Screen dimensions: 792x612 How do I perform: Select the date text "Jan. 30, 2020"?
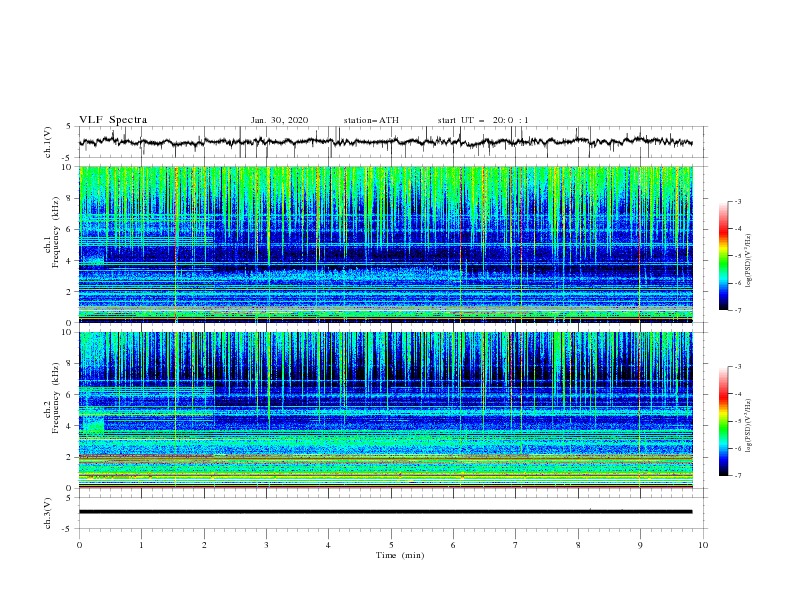(x=279, y=120)
